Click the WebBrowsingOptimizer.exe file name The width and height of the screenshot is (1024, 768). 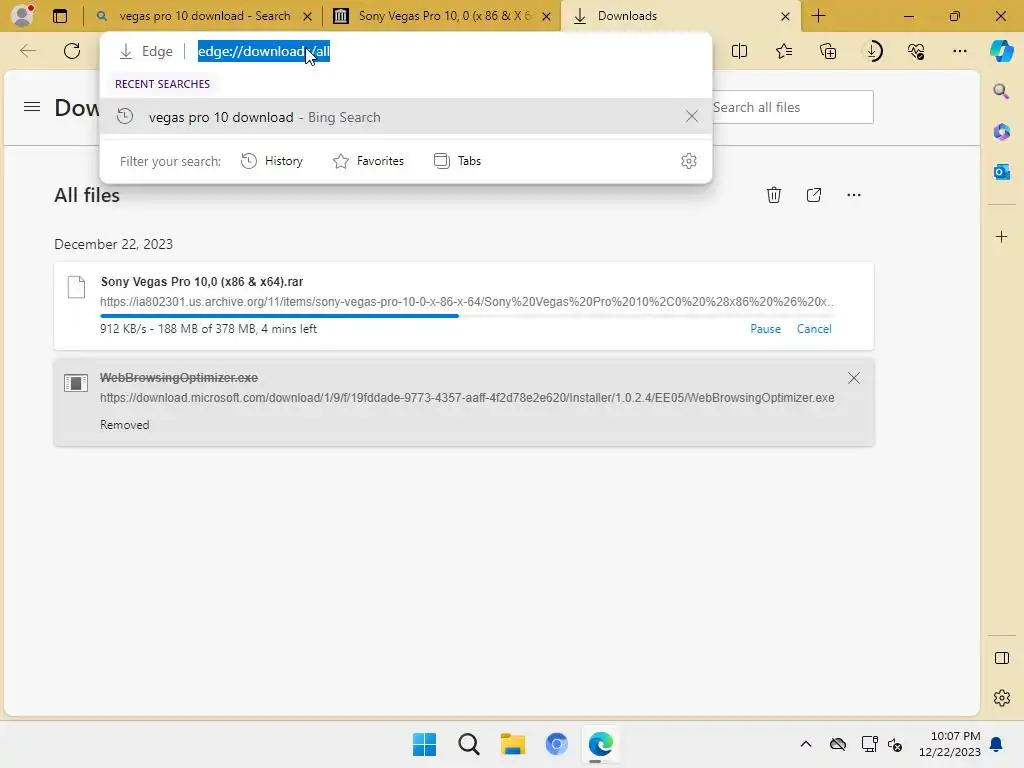pyautogui.click(x=179, y=377)
